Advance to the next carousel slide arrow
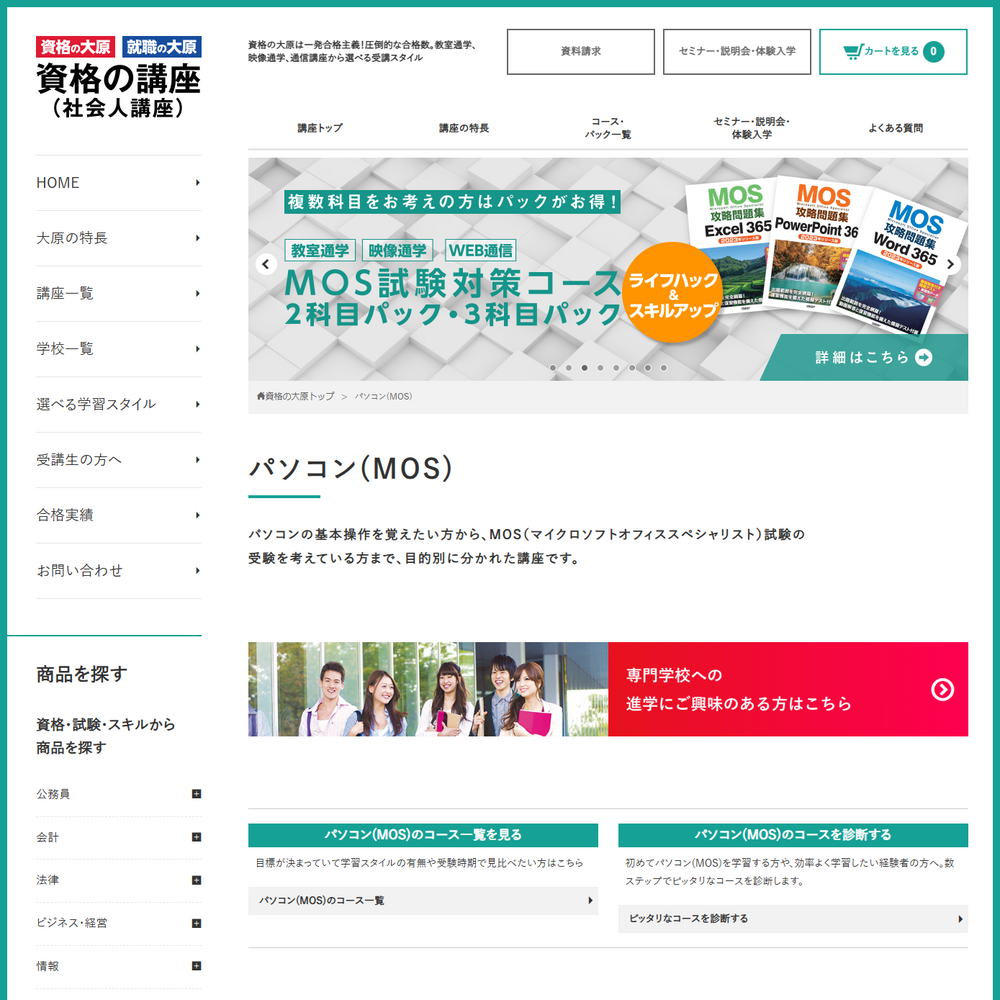1000x1000 pixels. pyautogui.click(x=951, y=264)
